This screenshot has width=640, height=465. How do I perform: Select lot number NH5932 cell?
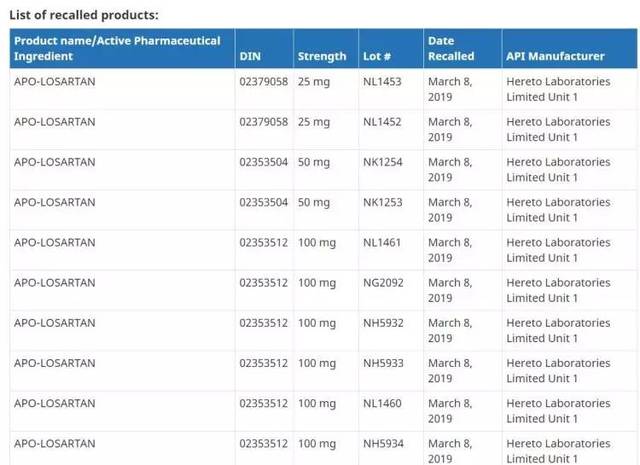point(383,323)
